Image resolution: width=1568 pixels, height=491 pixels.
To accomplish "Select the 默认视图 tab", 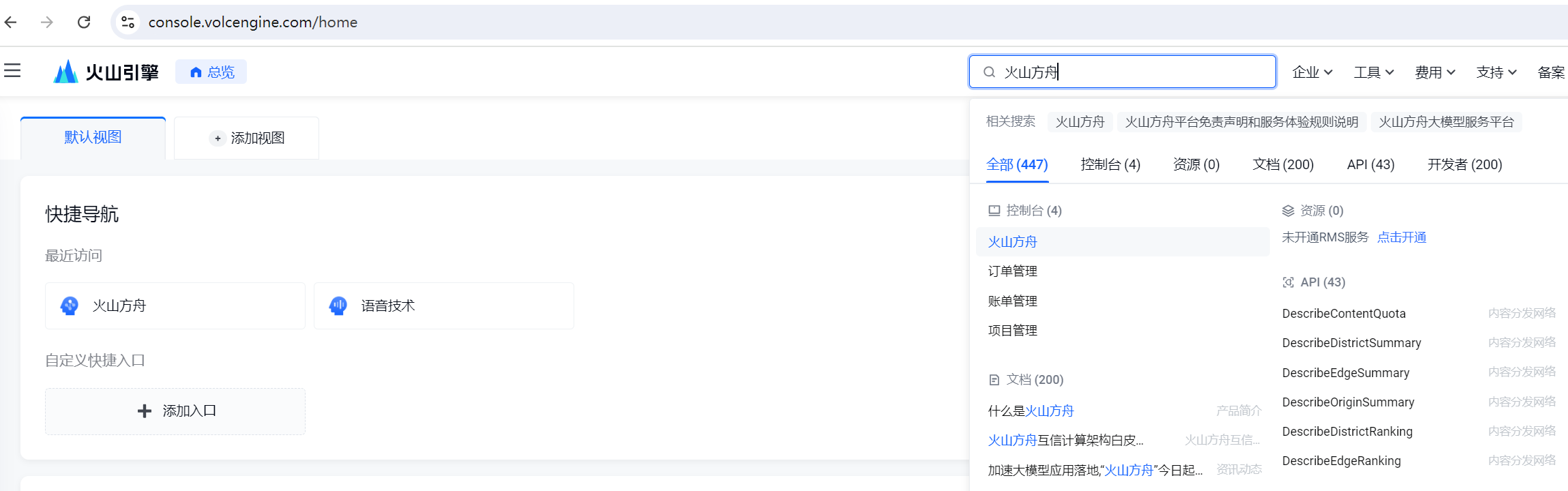I will coord(93,137).
